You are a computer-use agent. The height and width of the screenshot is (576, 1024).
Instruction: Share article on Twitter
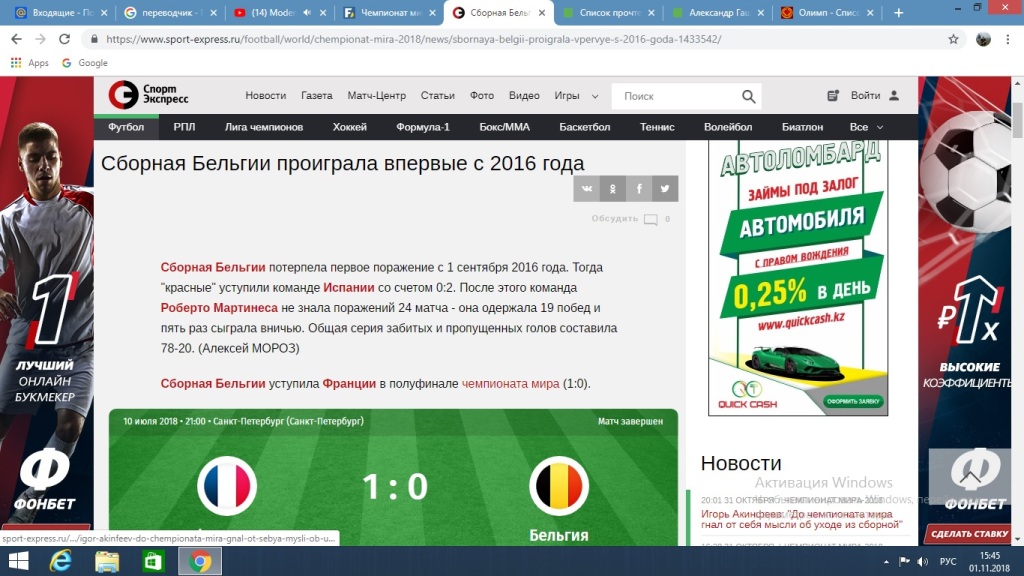(665, 189)
